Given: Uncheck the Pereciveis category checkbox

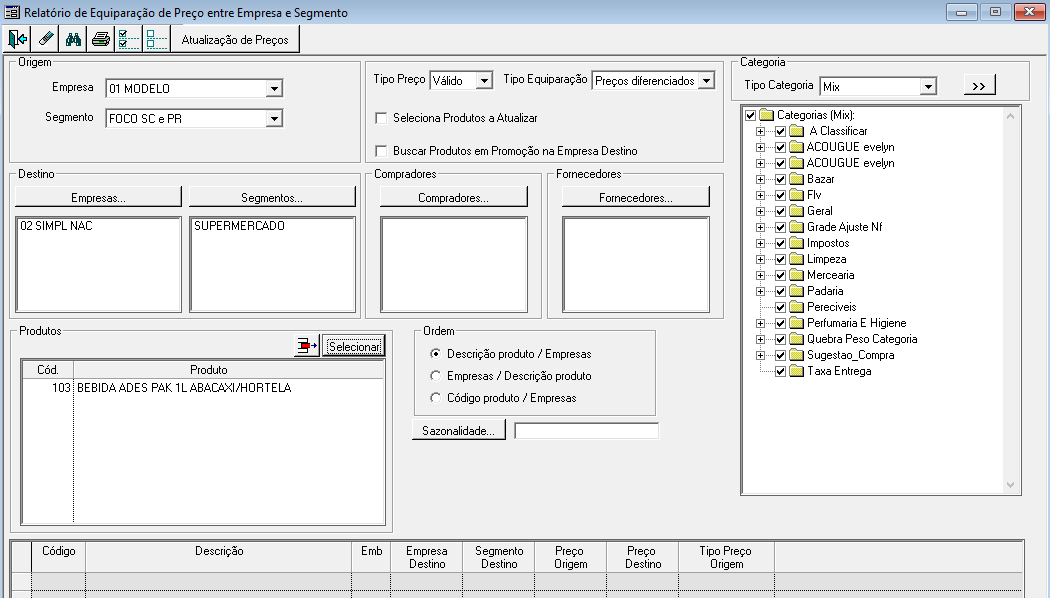Looking at the screenshot, I should click(780, 307).
